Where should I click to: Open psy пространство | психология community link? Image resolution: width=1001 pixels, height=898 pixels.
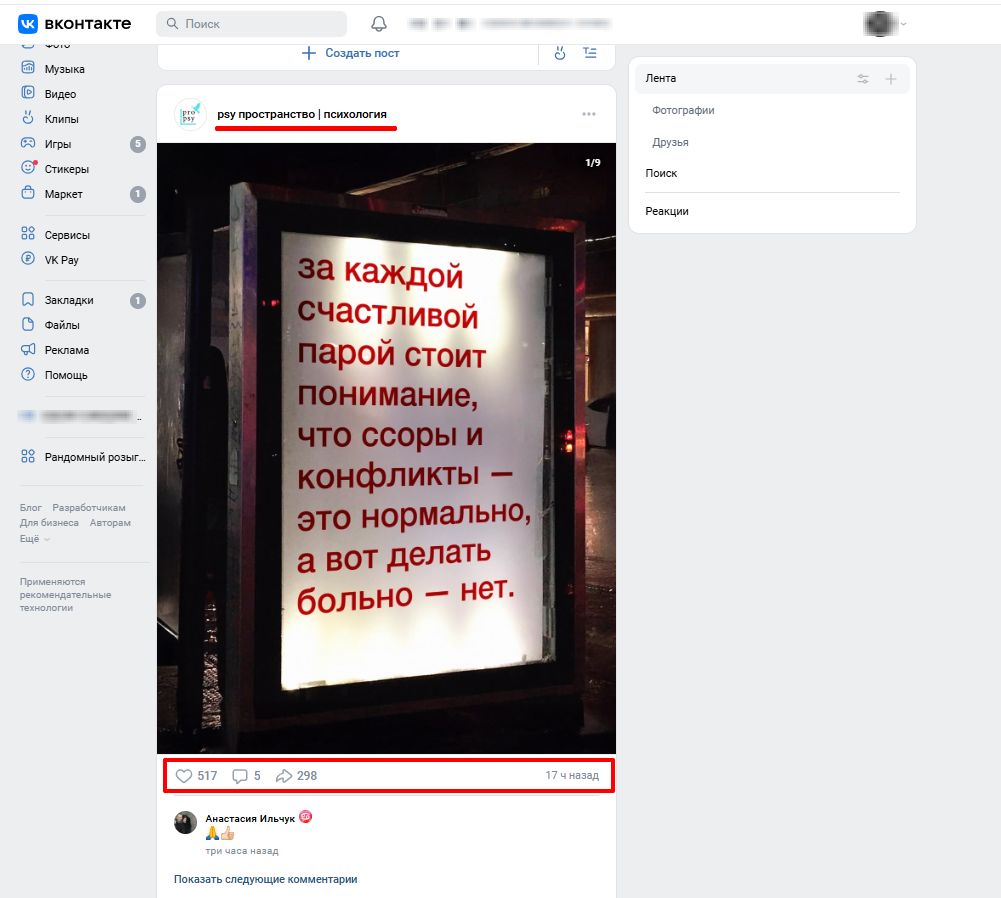pyautogui.click(x=302, y=114)
